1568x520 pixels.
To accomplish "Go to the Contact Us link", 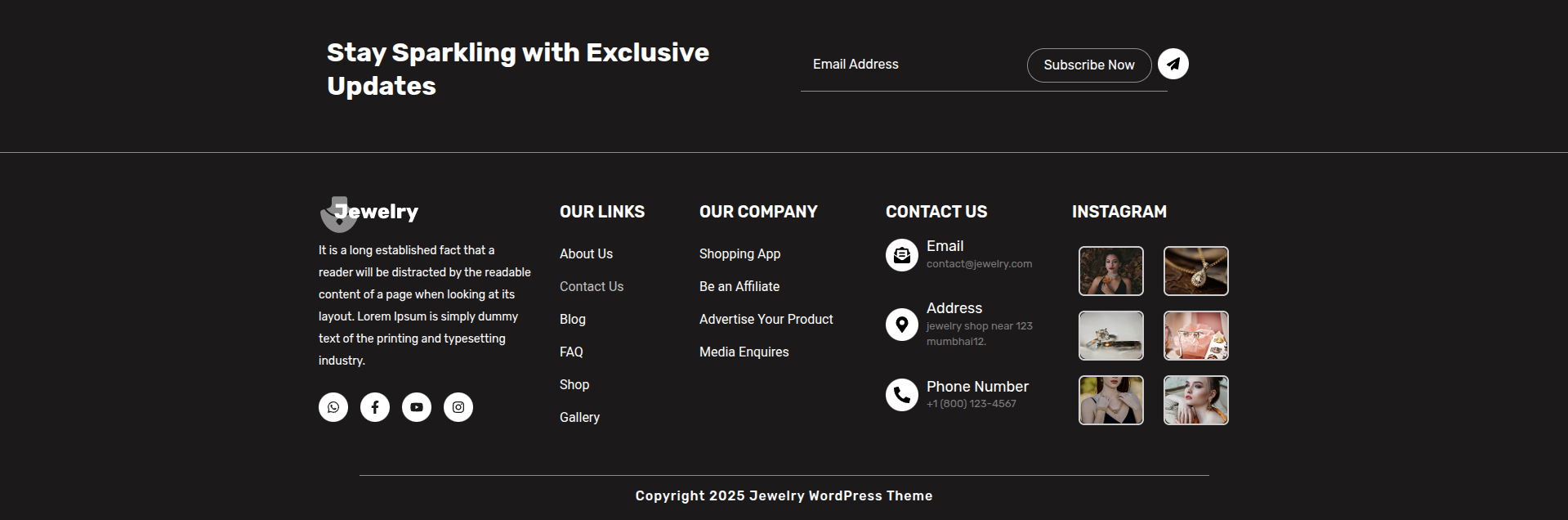I will tap(592, 287).
